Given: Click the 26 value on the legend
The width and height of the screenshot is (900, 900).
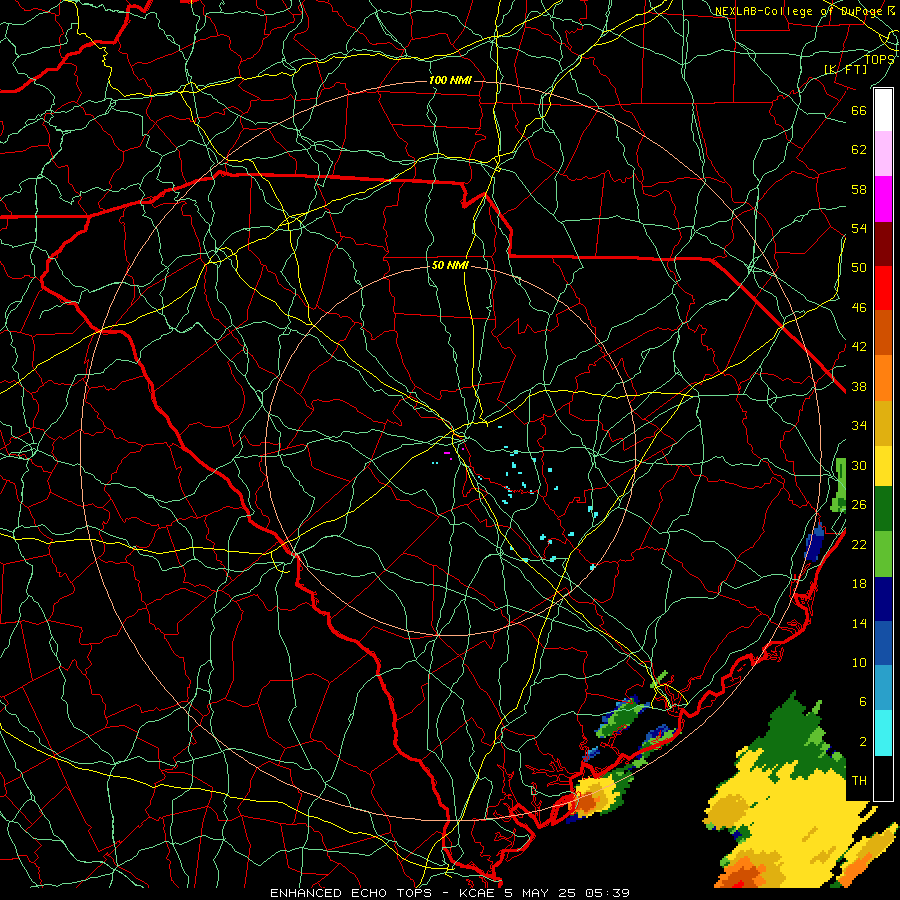Looking at the screenshot, I should [859, 505].
